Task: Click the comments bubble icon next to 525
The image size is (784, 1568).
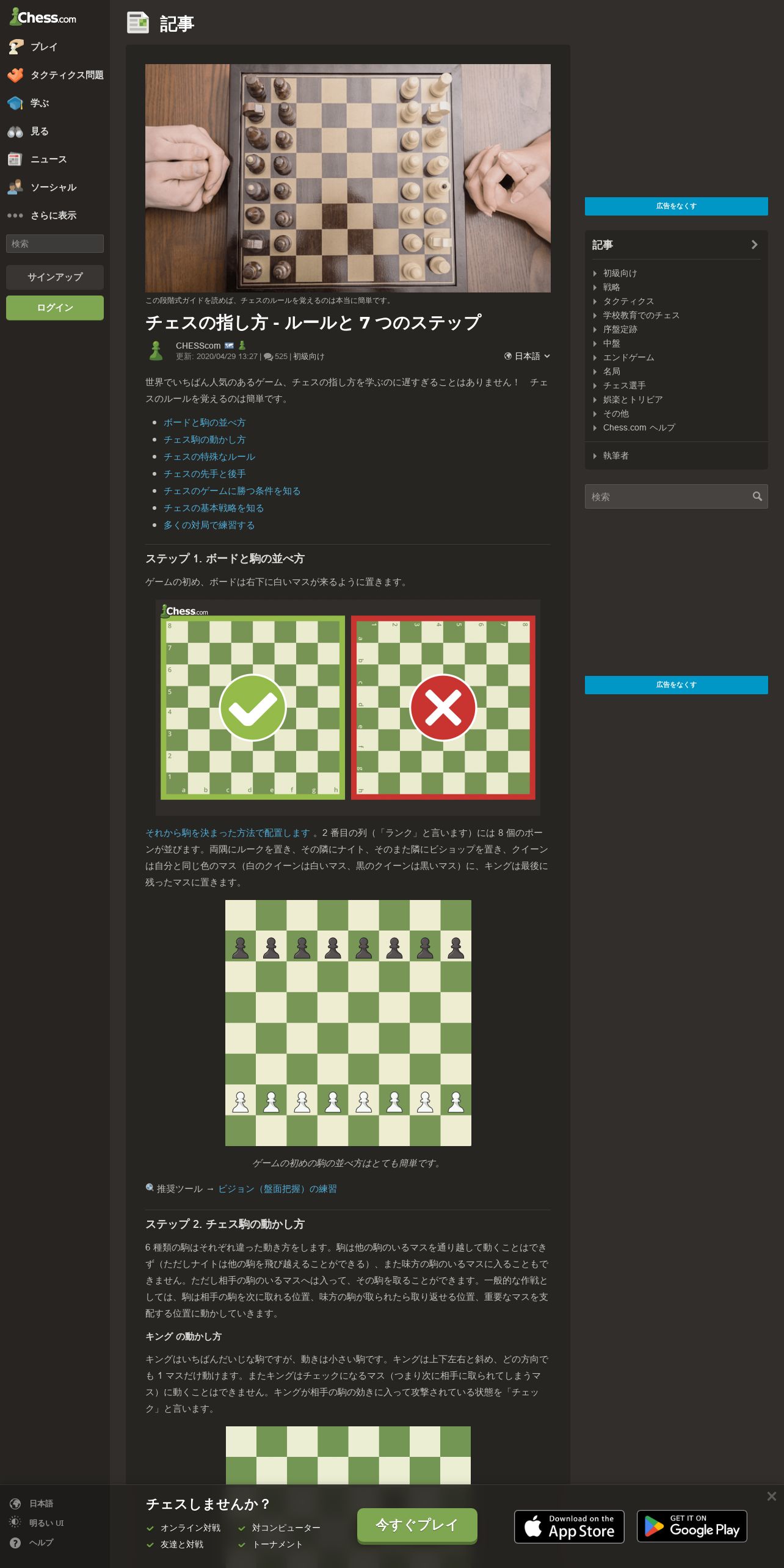Action: (268, 357)
